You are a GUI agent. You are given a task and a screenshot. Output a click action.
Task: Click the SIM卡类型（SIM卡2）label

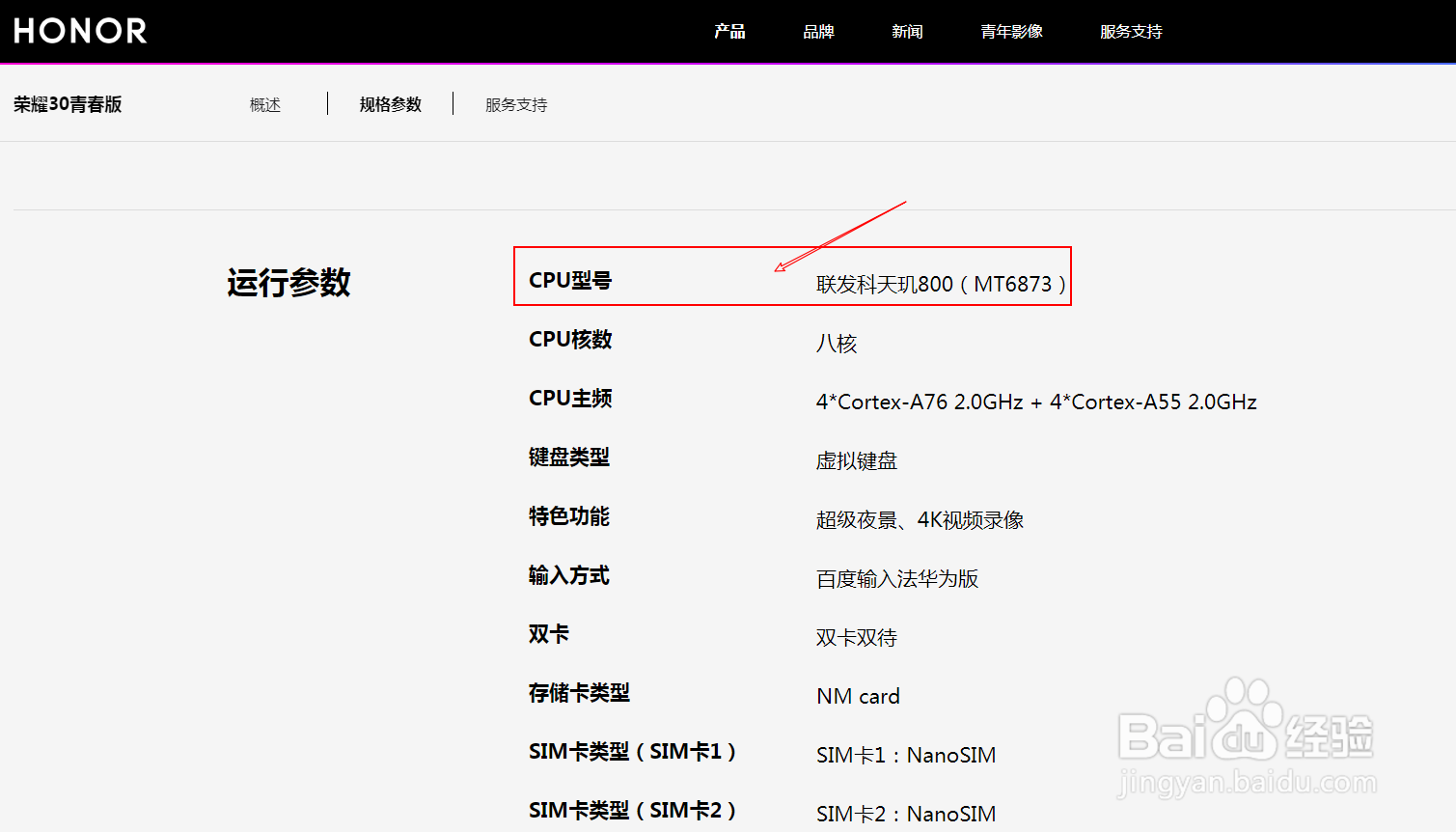point(632,811)
